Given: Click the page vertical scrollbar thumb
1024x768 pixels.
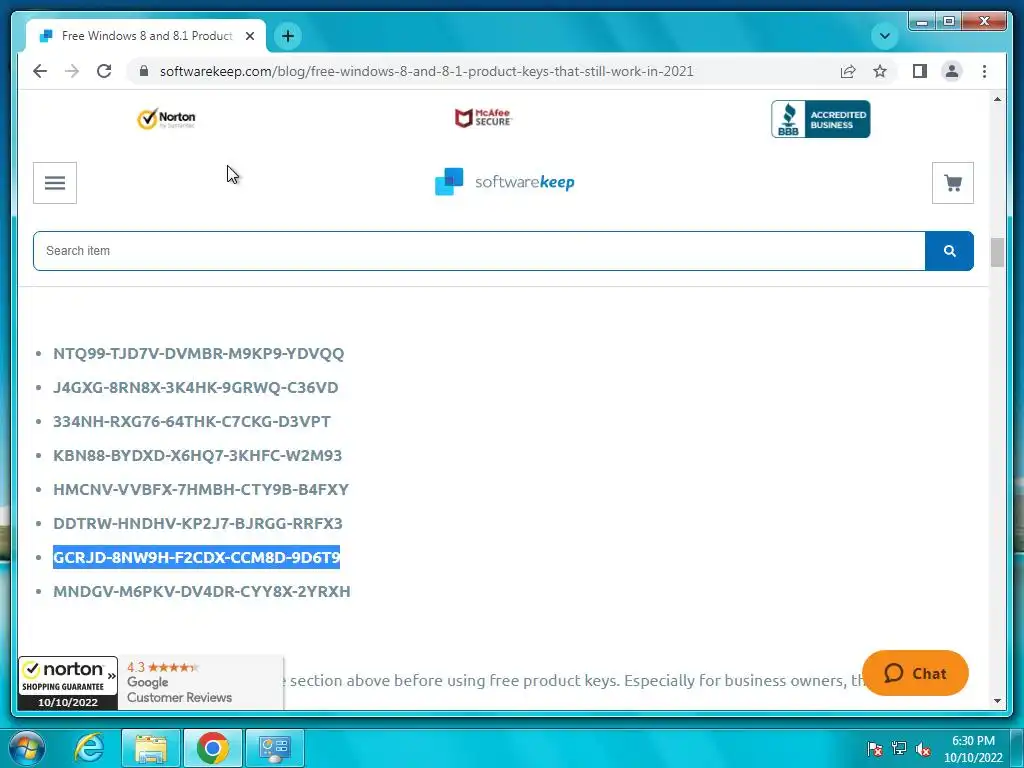Looking at the screenshot, I should [x=997, y=253].
